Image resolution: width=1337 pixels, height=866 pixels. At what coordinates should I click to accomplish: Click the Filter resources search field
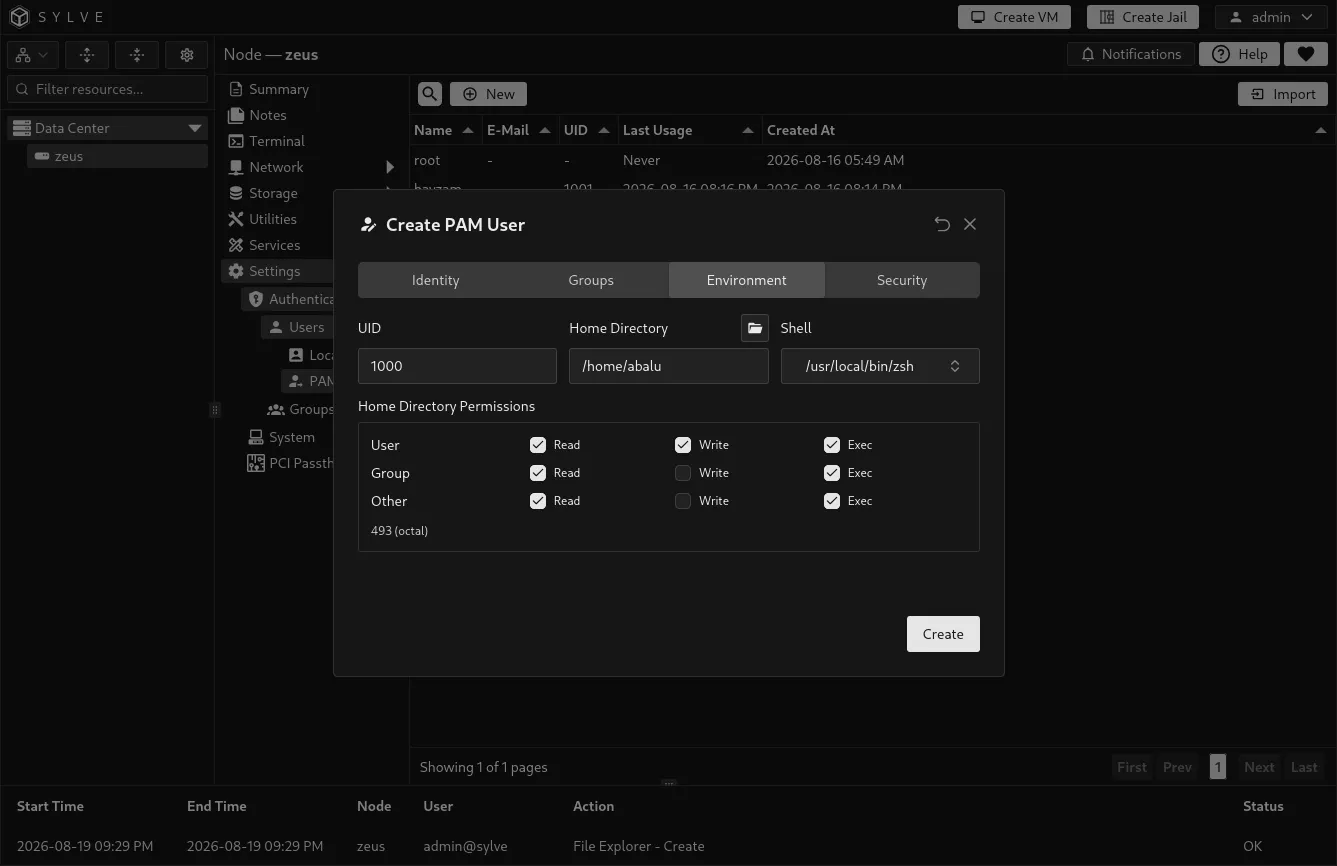[108, 89]
